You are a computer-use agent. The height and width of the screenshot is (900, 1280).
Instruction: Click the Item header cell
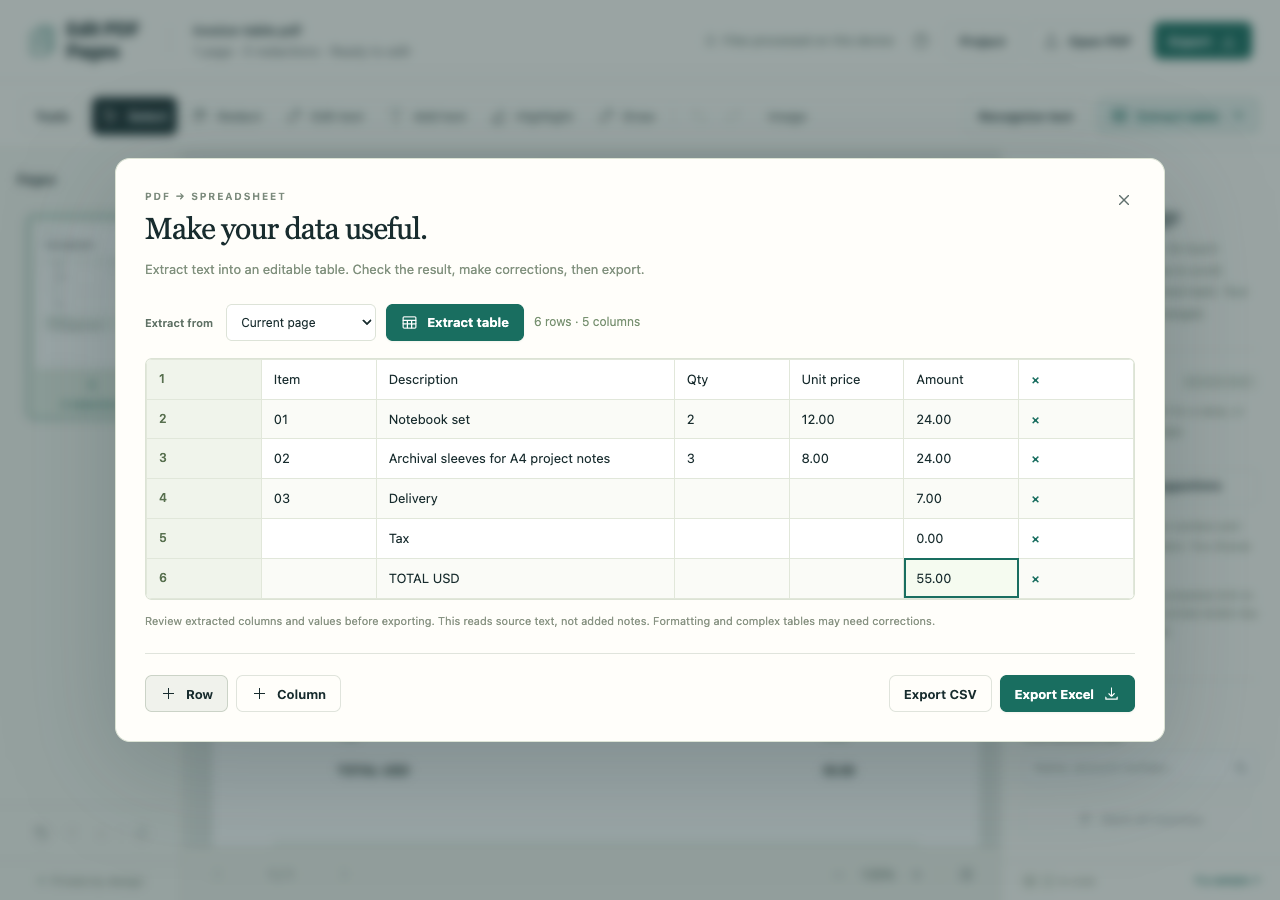[x=319, y=379]
